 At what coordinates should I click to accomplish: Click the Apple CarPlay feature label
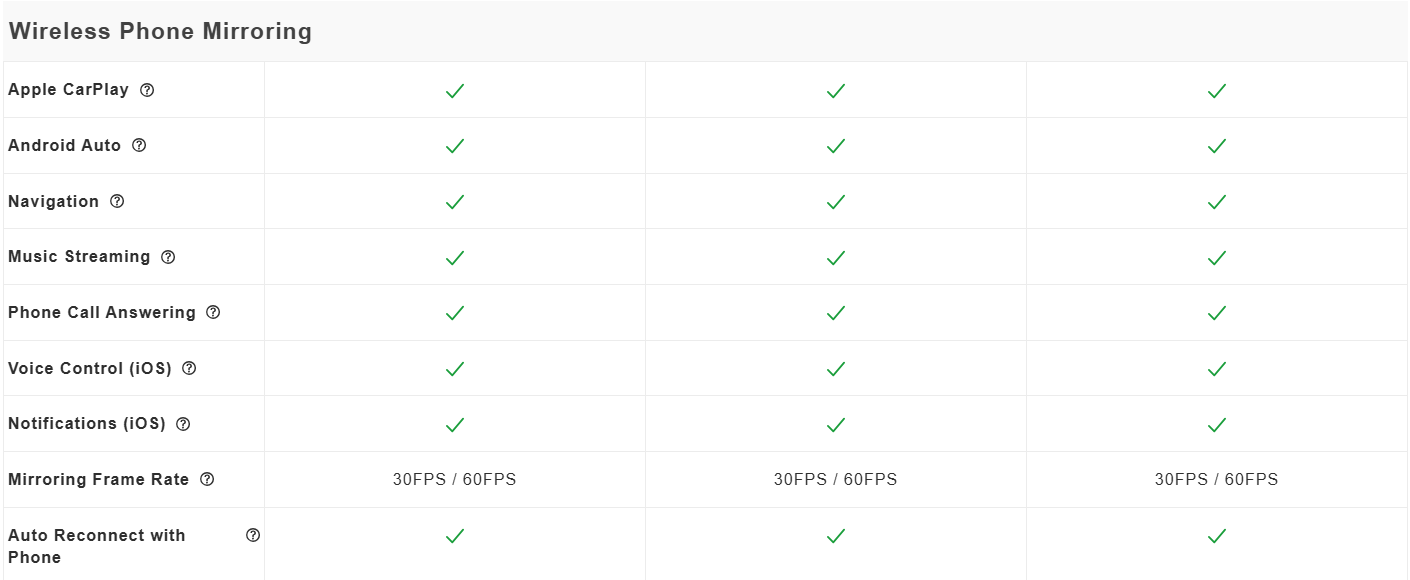68,90
